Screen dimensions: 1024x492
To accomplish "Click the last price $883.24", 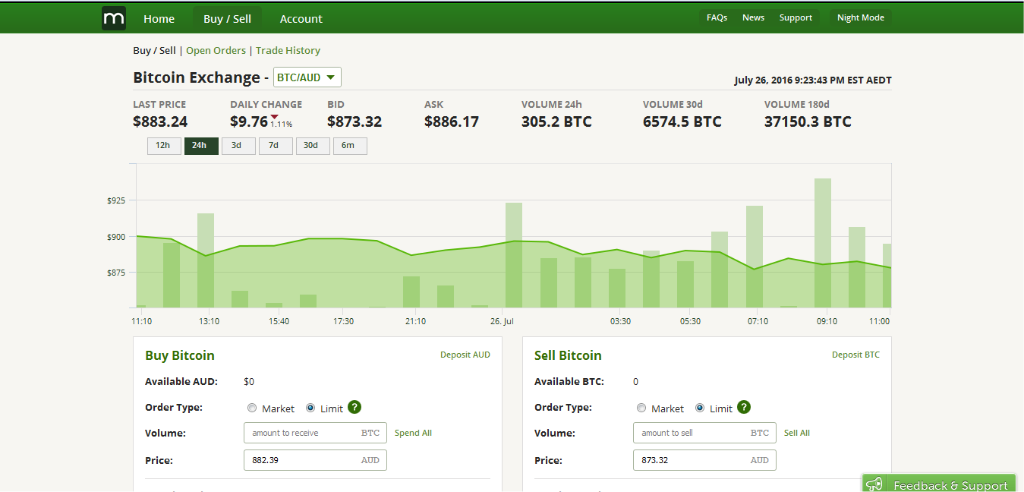I will point(160,122).
